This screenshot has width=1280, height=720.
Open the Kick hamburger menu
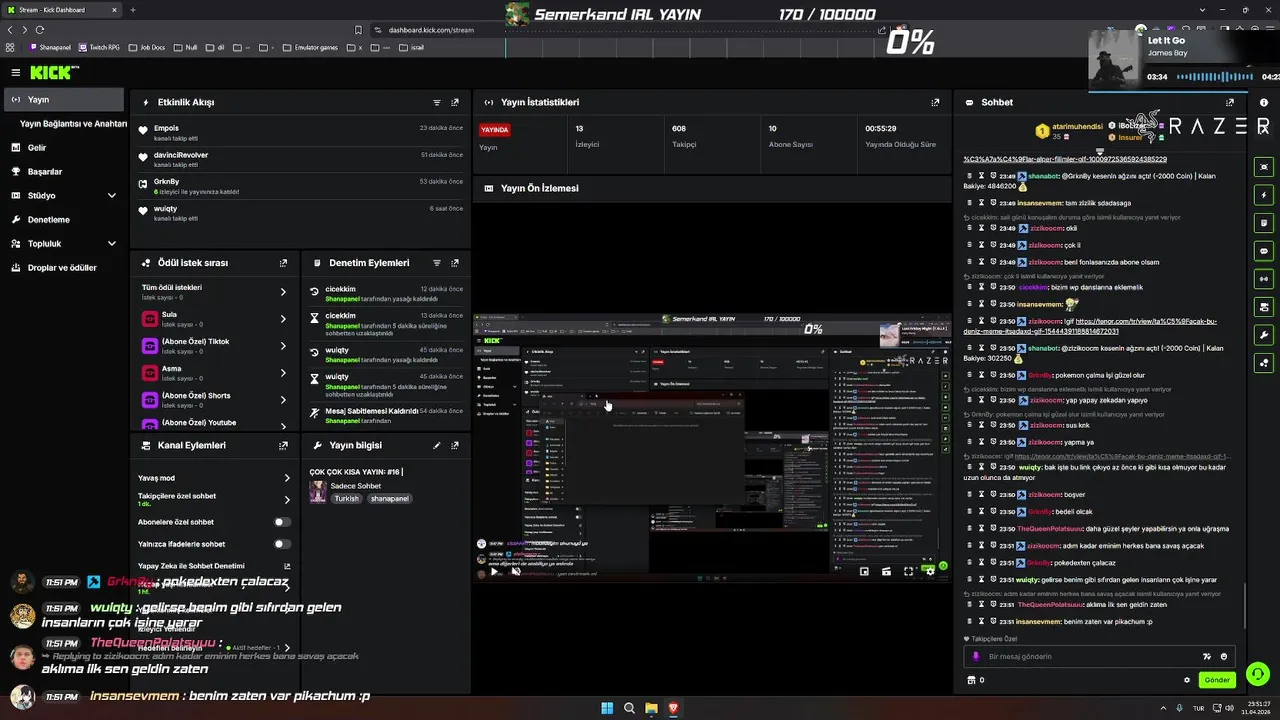point(15,72)
